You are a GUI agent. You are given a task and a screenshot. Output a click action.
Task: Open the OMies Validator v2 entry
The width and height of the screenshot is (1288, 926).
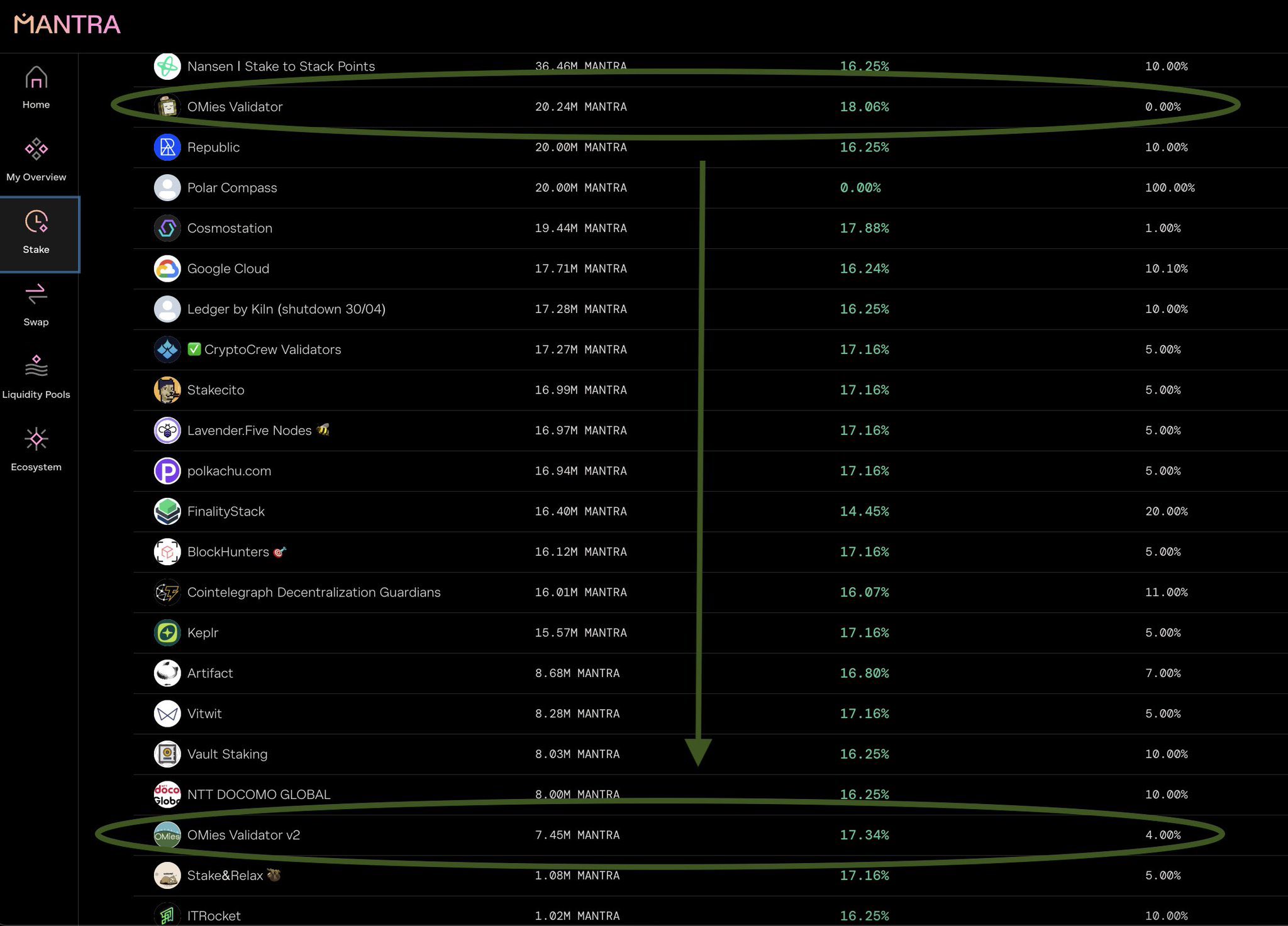coord(243,835)
